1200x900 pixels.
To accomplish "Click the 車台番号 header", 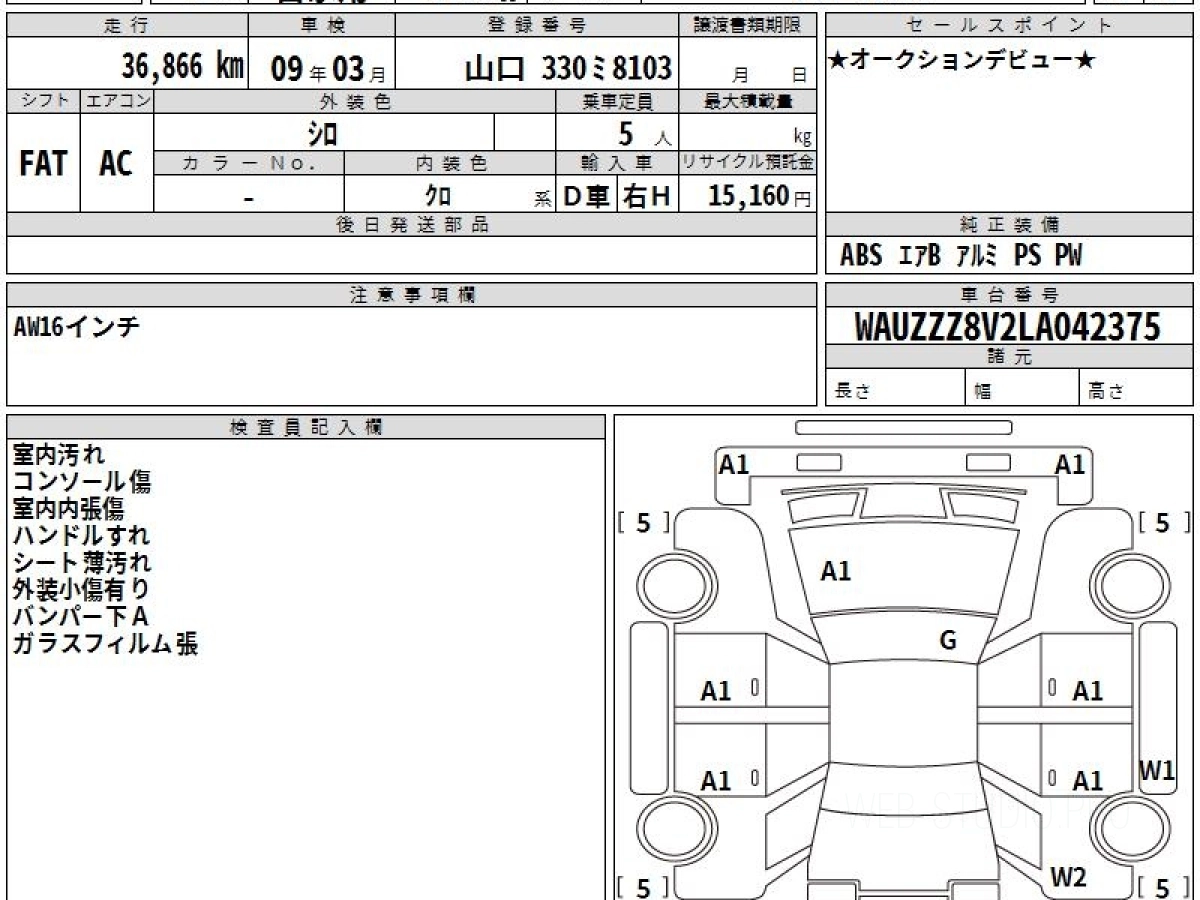I will point(1009,295).
